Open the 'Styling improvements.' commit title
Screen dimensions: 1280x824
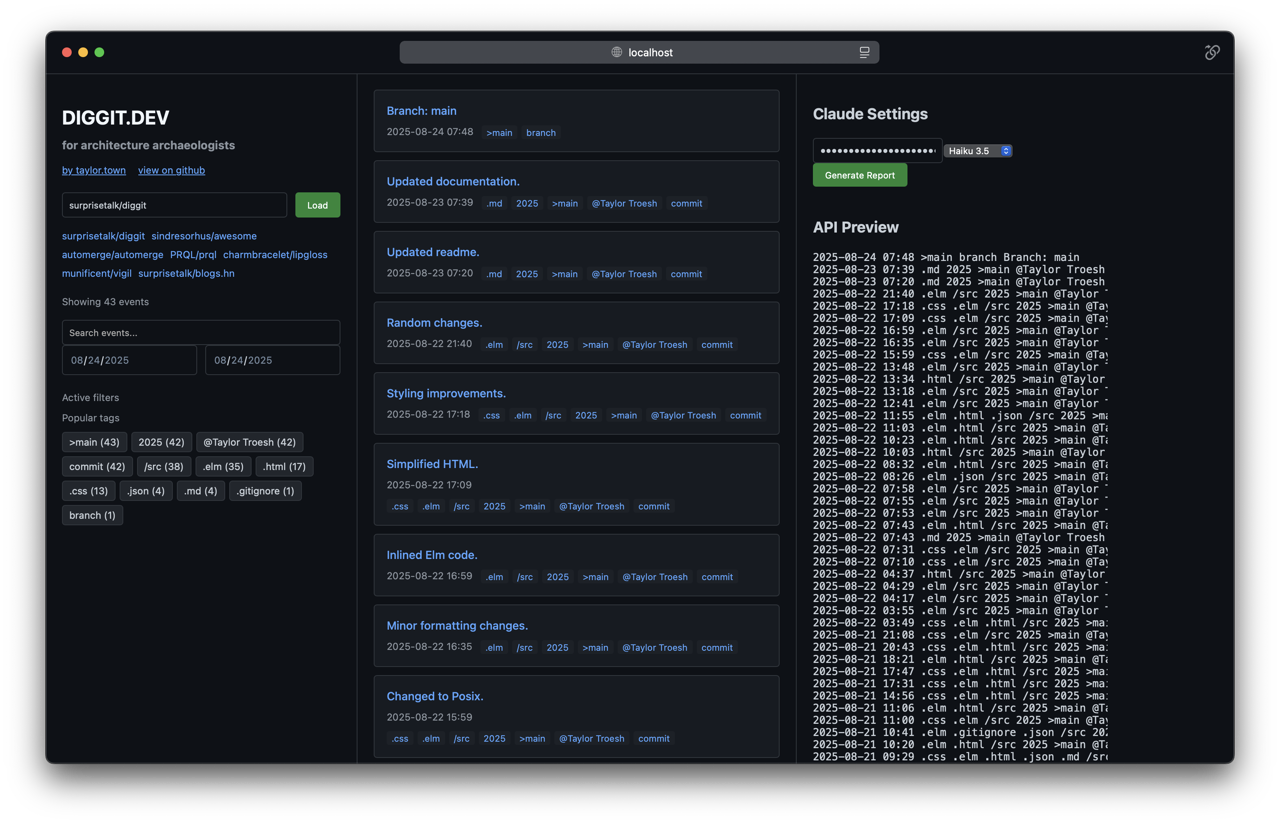point(446,393)
